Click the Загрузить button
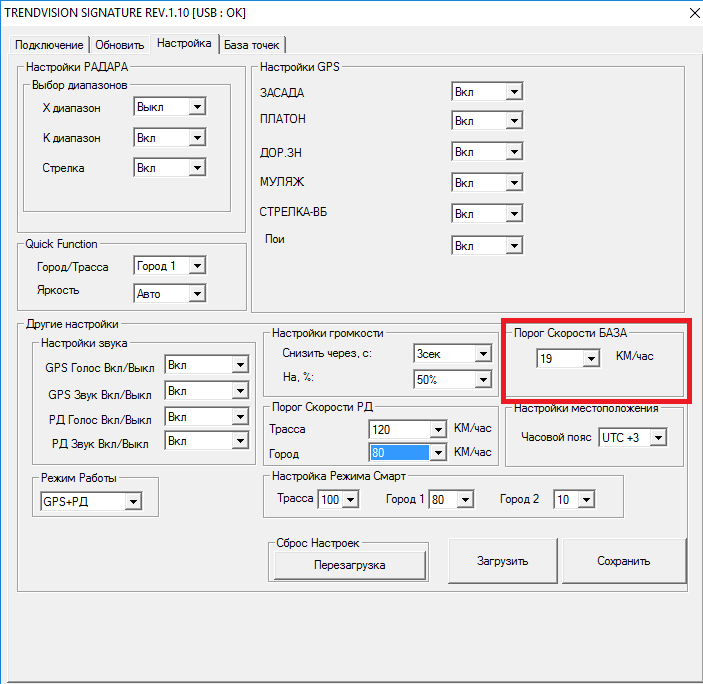703x684 pixels. pos(502,561)
